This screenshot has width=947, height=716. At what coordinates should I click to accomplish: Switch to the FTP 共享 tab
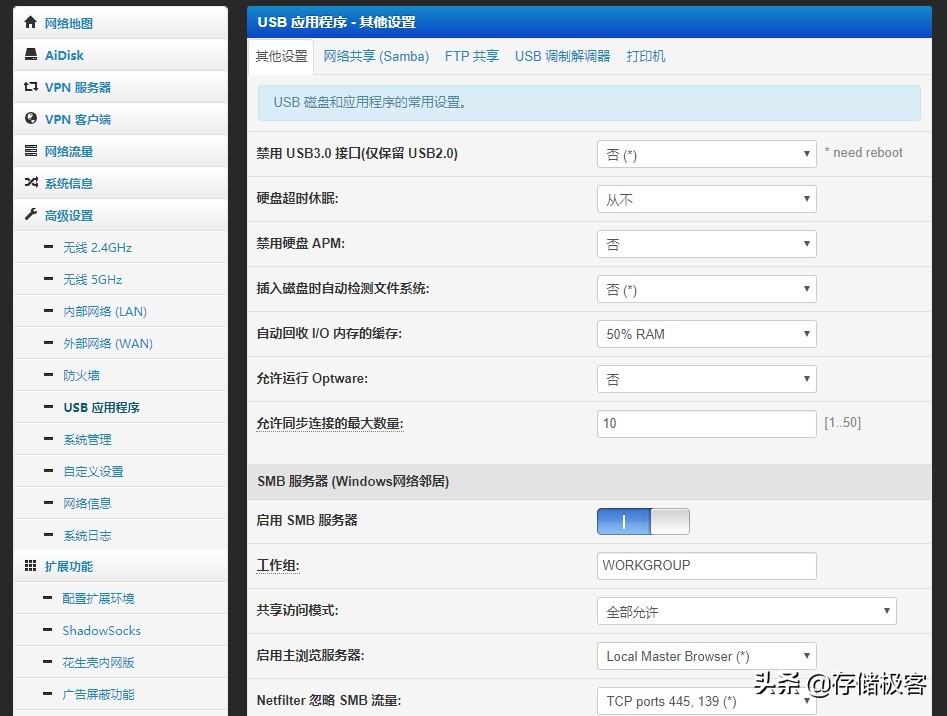pos(471,56)
